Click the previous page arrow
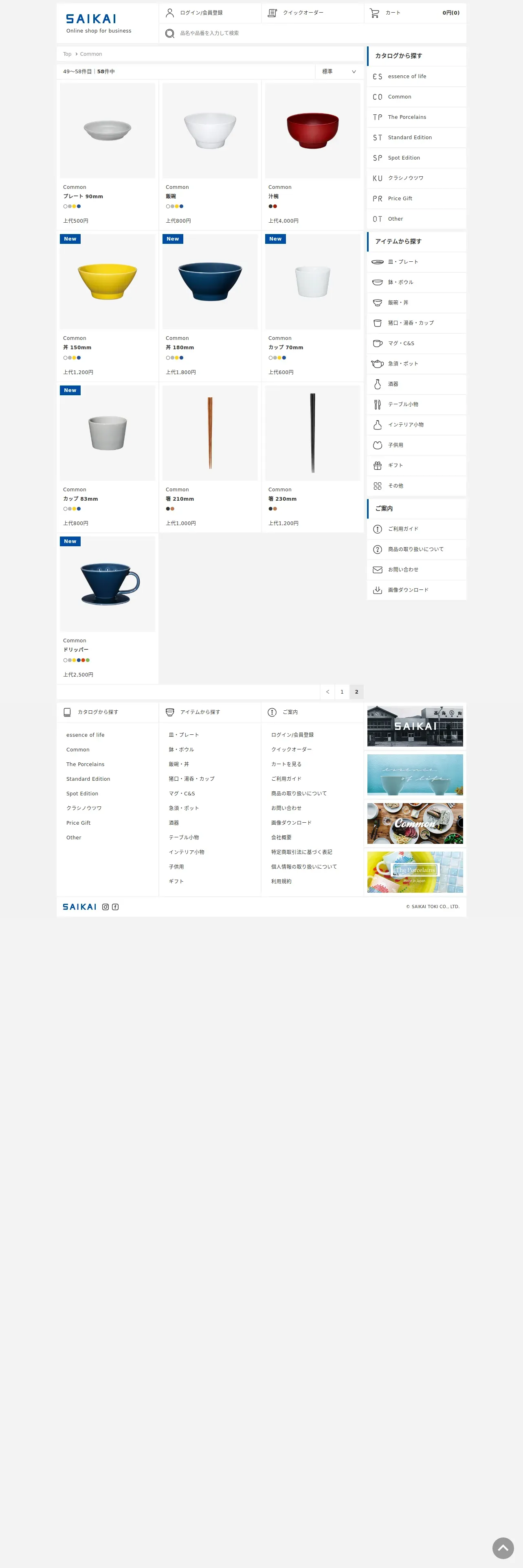523x1568 pixels. [327, 692]
